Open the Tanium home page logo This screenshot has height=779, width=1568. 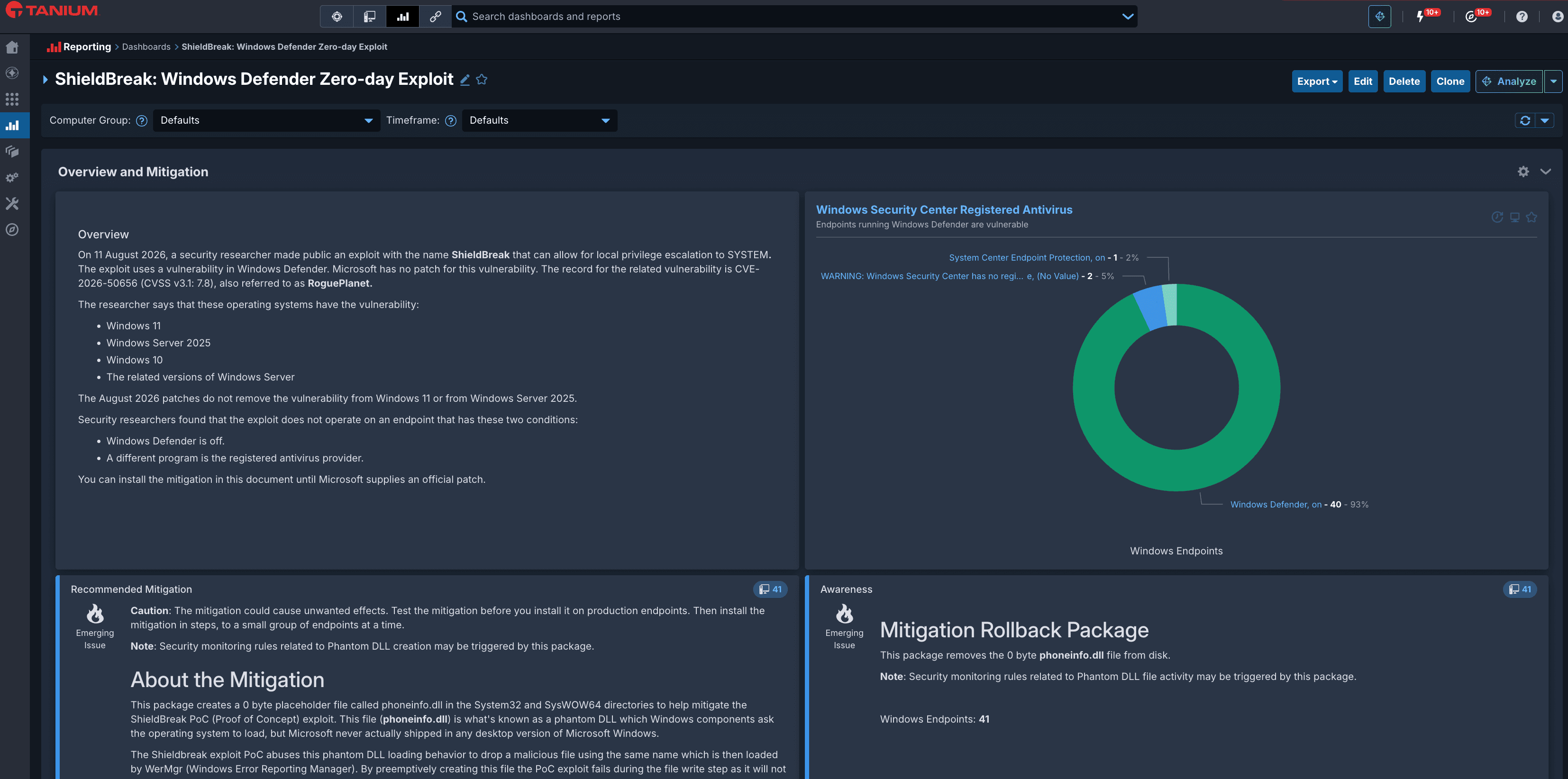[x=52, y=10]
